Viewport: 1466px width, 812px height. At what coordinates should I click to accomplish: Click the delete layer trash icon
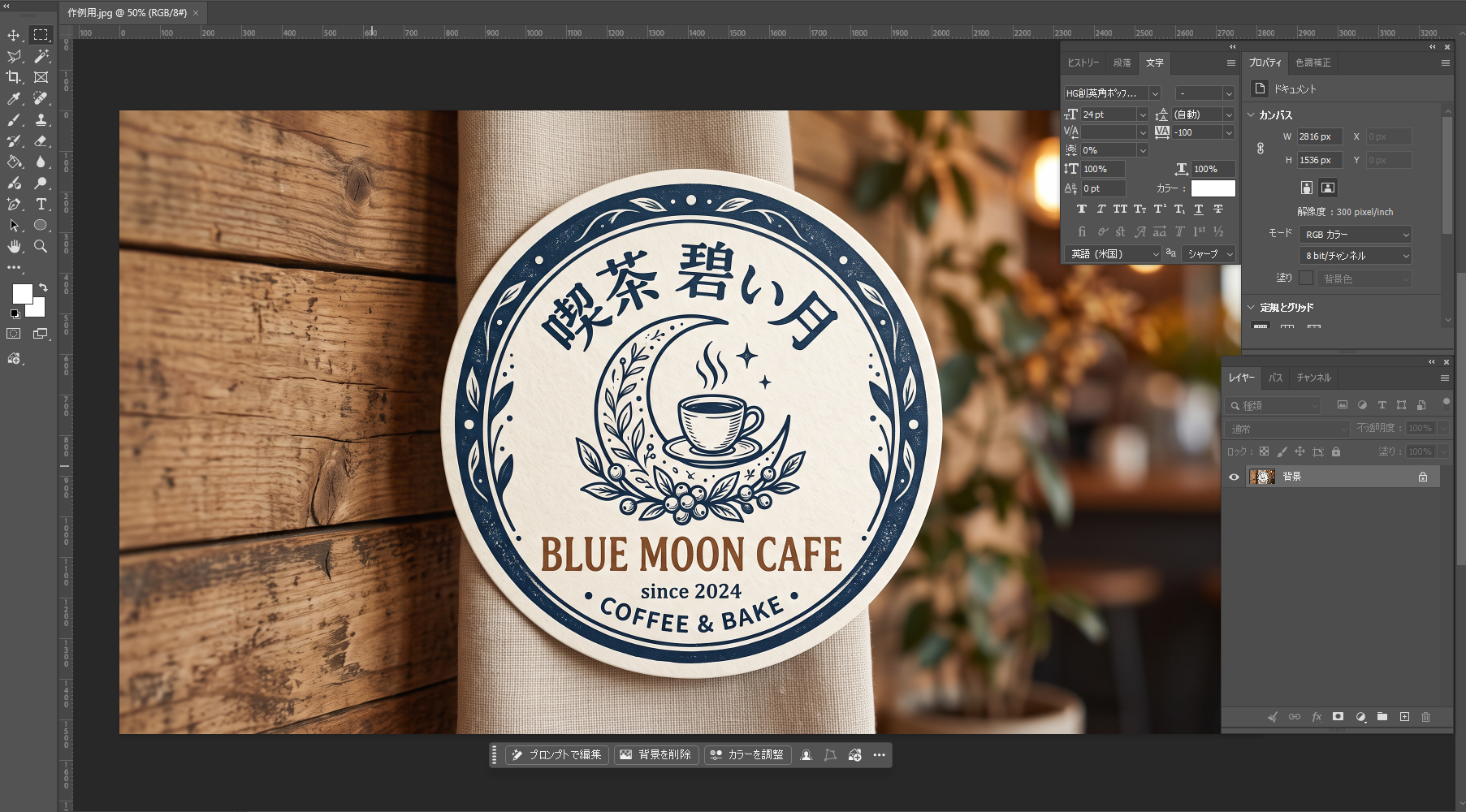(1426, 717)
